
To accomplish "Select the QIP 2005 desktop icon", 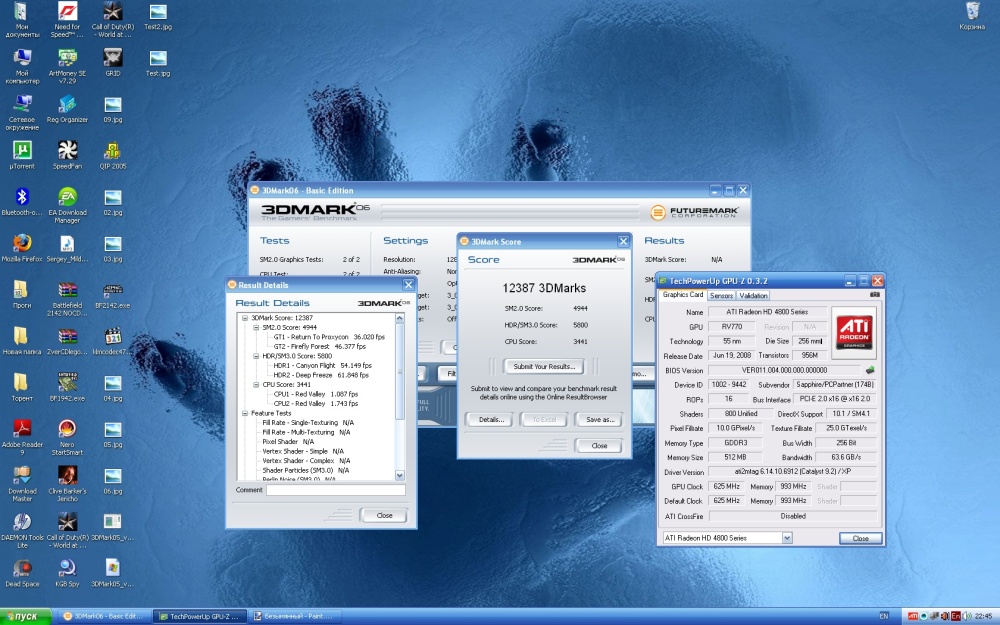I will [113, 155].
